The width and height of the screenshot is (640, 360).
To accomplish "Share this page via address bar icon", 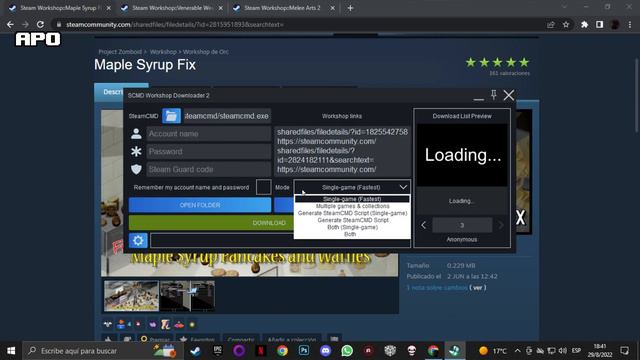I will (x=551, y=24).
